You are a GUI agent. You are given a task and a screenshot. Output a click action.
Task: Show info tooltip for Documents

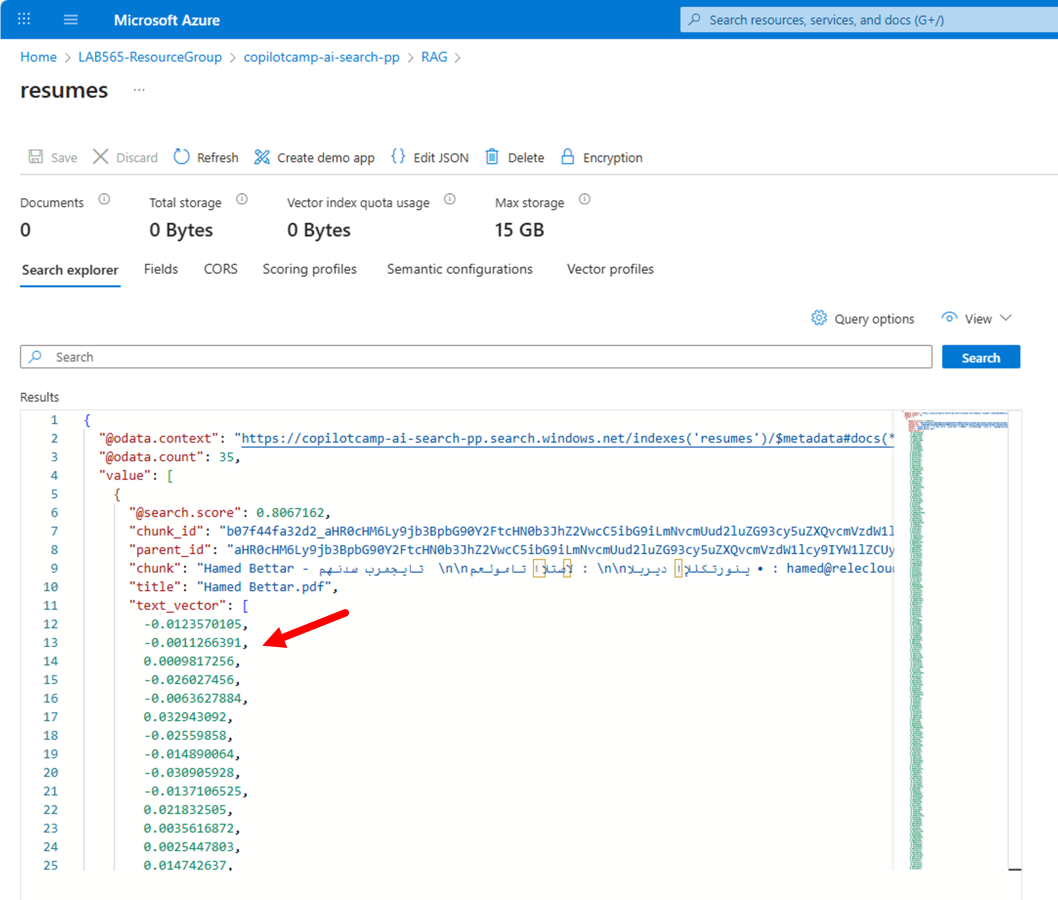[x=104, y=200]
